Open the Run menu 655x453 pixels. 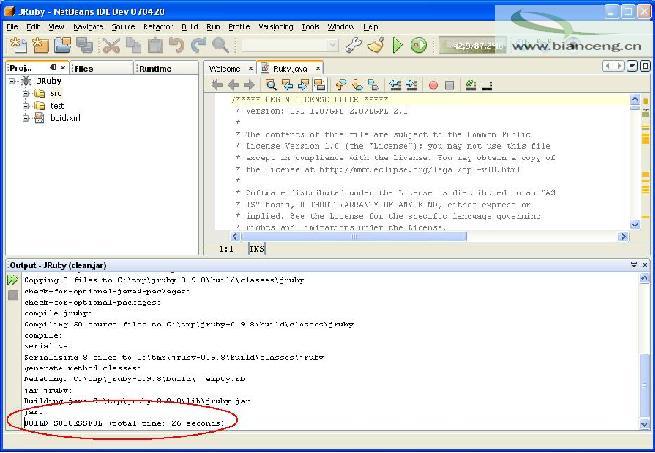click(x=213, y=27)
